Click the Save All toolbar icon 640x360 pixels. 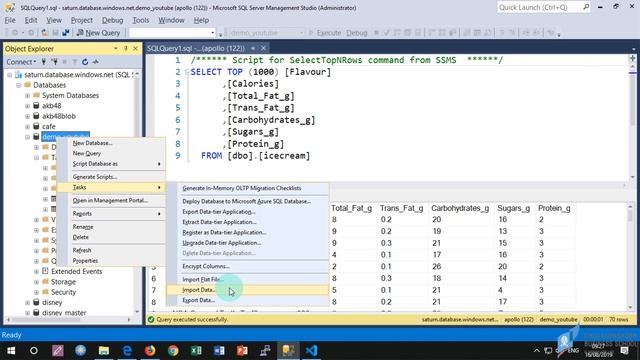(66, 33)
